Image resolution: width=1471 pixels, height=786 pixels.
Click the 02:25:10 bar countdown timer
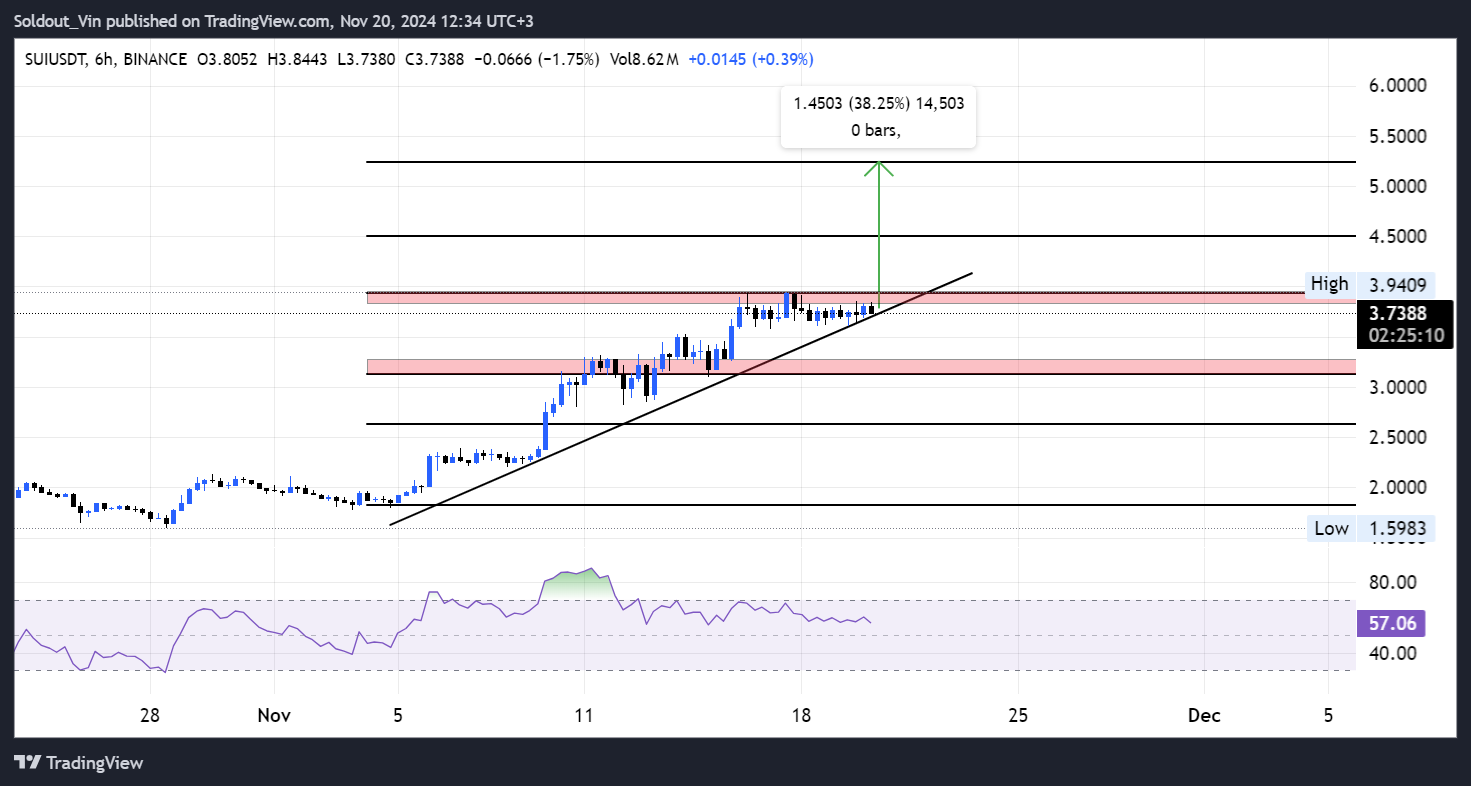click(1405, 335)
